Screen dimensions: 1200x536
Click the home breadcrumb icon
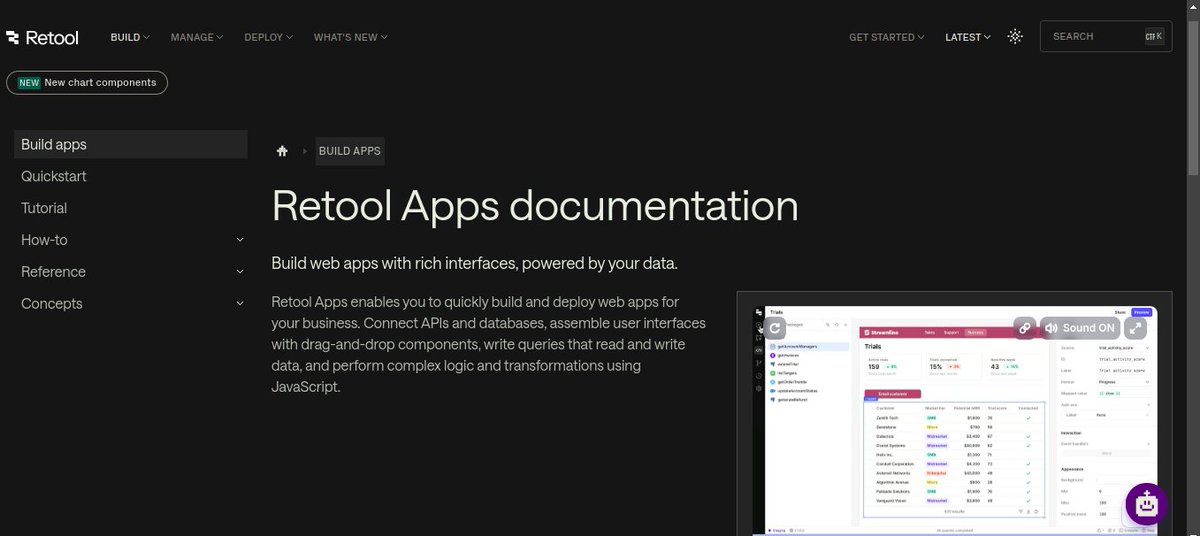282,151
